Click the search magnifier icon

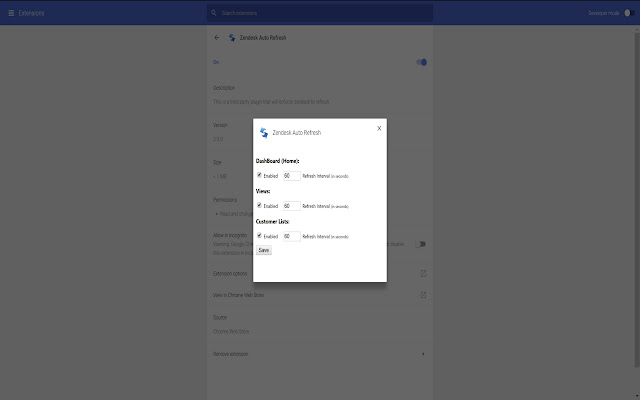tap(213, 13)
